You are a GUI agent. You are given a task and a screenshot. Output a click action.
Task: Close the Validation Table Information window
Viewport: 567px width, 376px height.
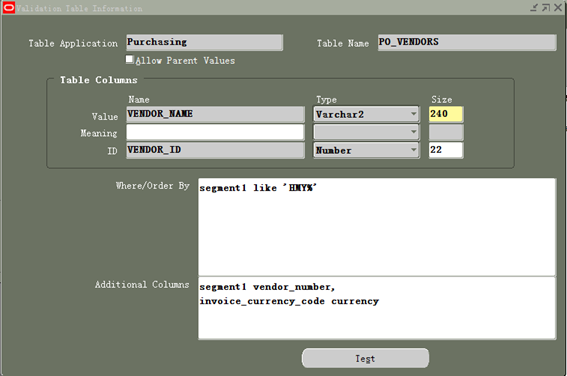coord(558,7)
